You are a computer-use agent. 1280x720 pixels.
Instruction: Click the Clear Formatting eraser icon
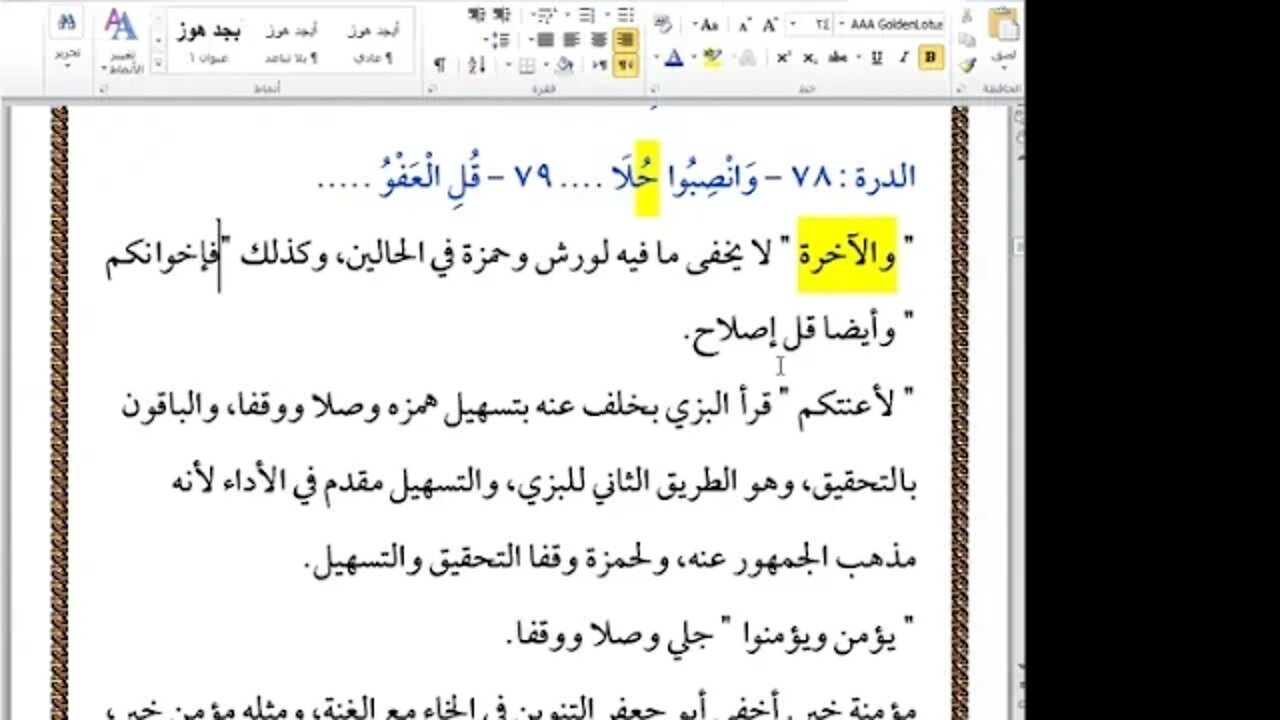(663, 24)
